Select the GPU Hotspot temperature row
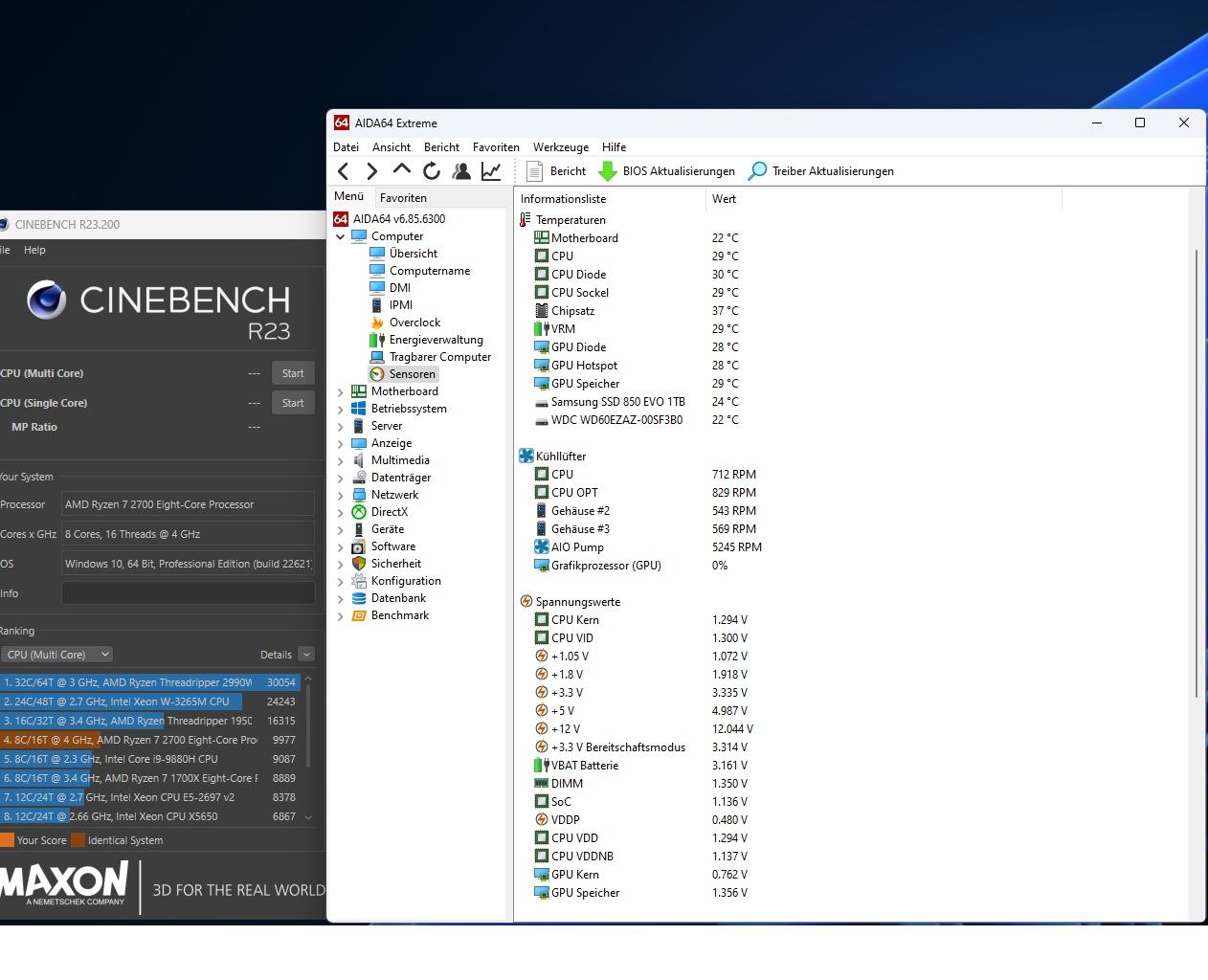Screen dimensions: 1208x980 637,366
